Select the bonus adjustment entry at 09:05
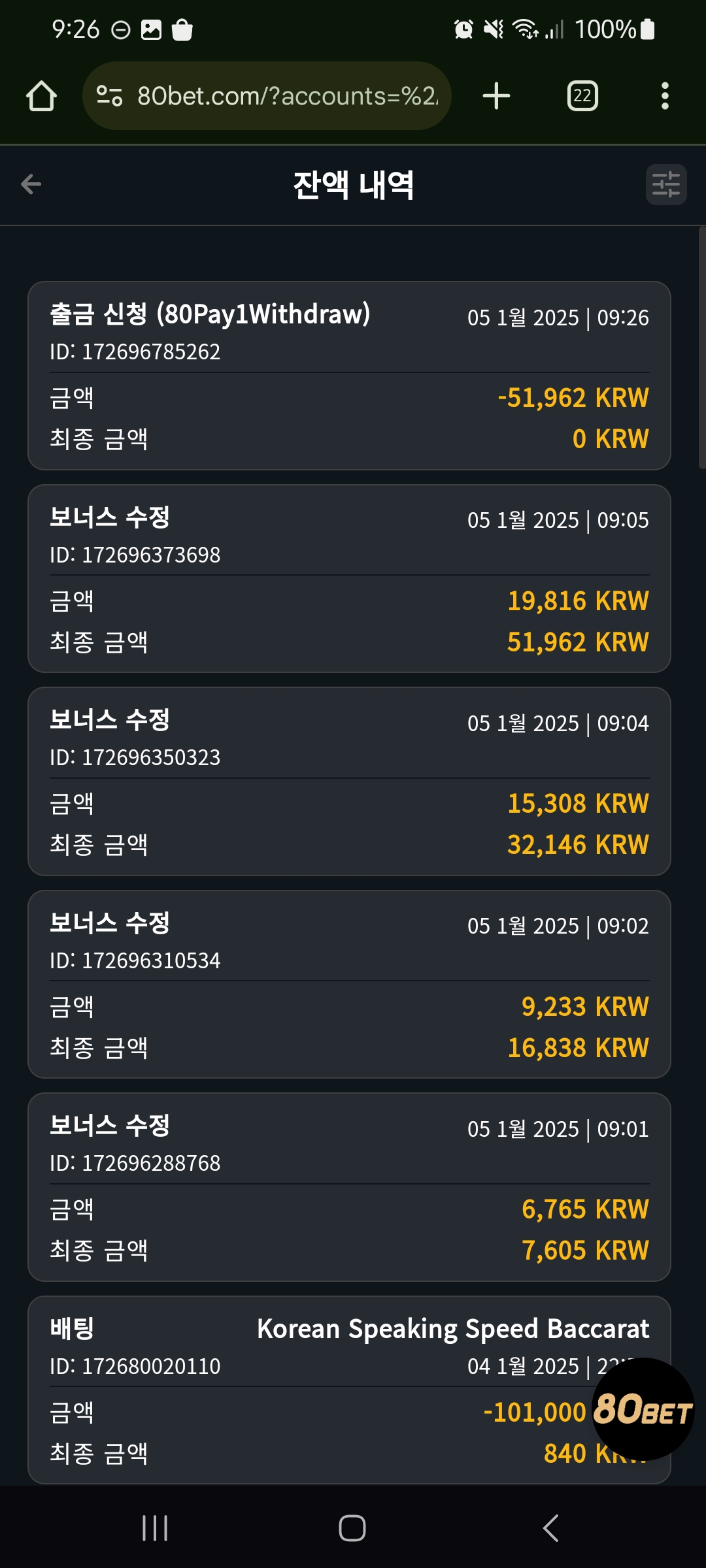This screenshot has width=706, height=1568. coord(349,578)
